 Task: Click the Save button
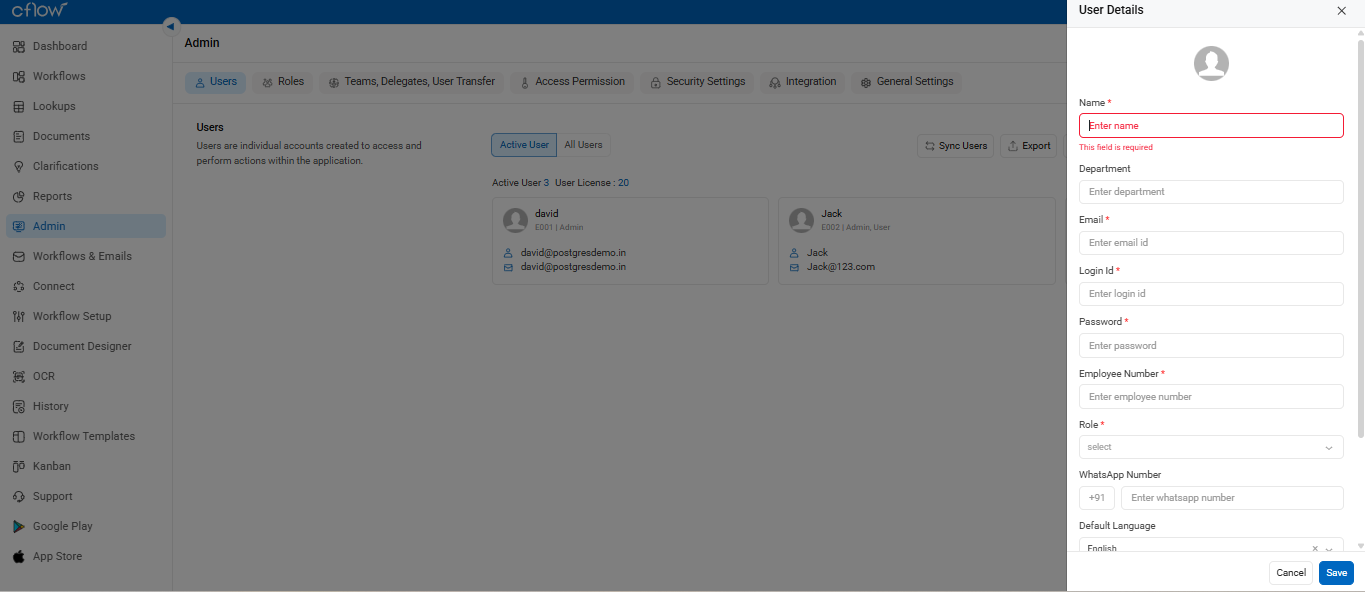pyautogui.click(x=1336, y=573)
